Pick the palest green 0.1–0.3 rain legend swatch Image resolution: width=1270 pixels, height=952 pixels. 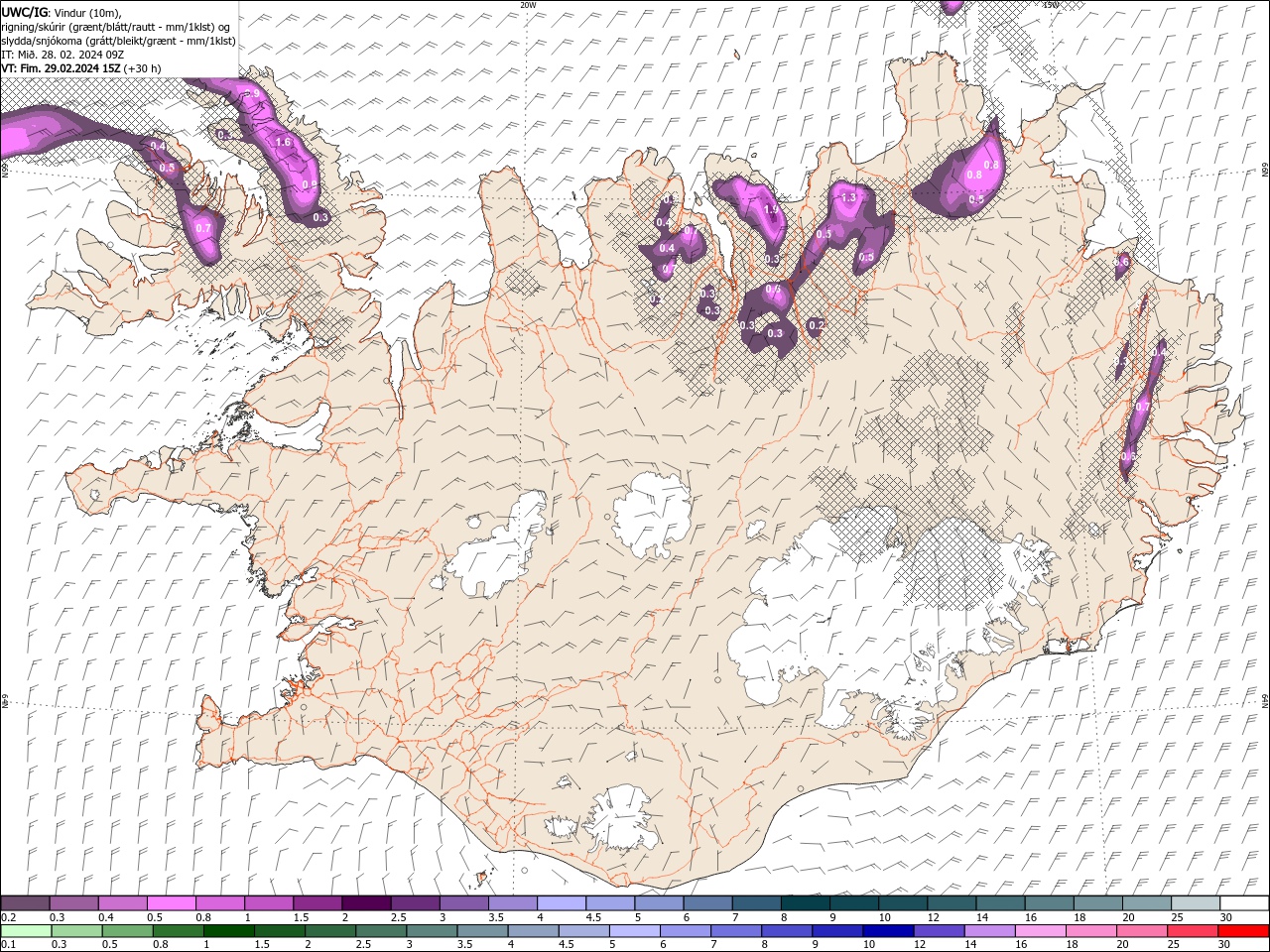coord(26,931)
